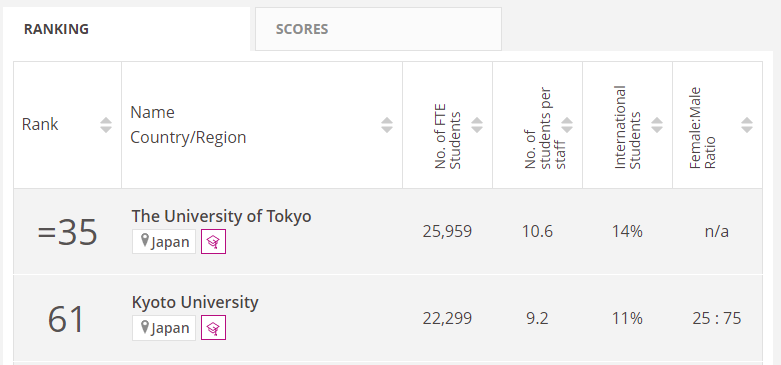Open Kyoto University link
This screenshot has height=365, width=781.
195,302
